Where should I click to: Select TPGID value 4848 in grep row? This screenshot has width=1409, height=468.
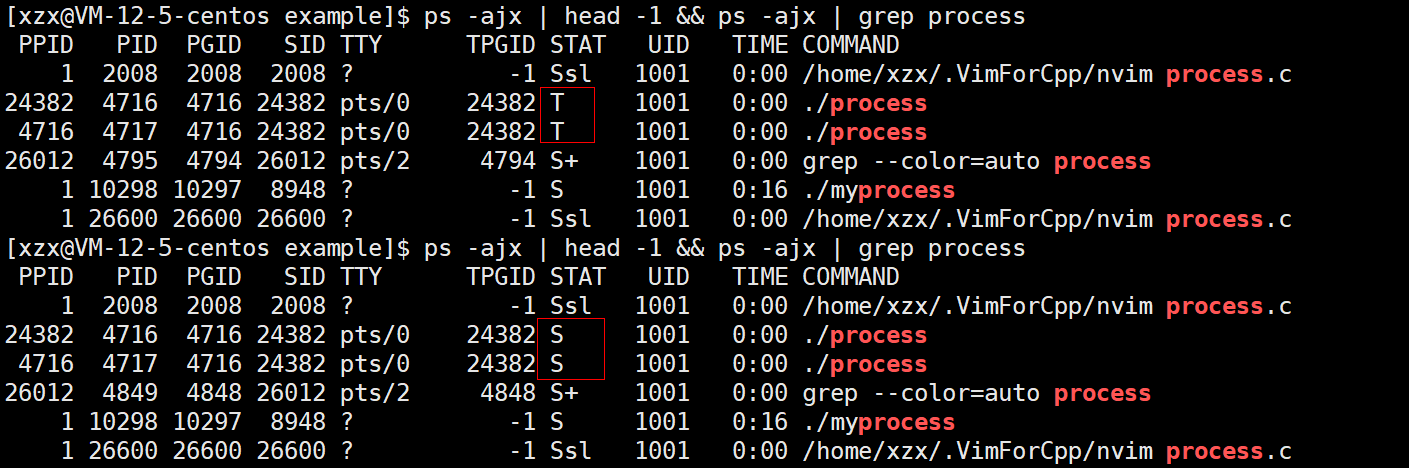coord(508,393)
